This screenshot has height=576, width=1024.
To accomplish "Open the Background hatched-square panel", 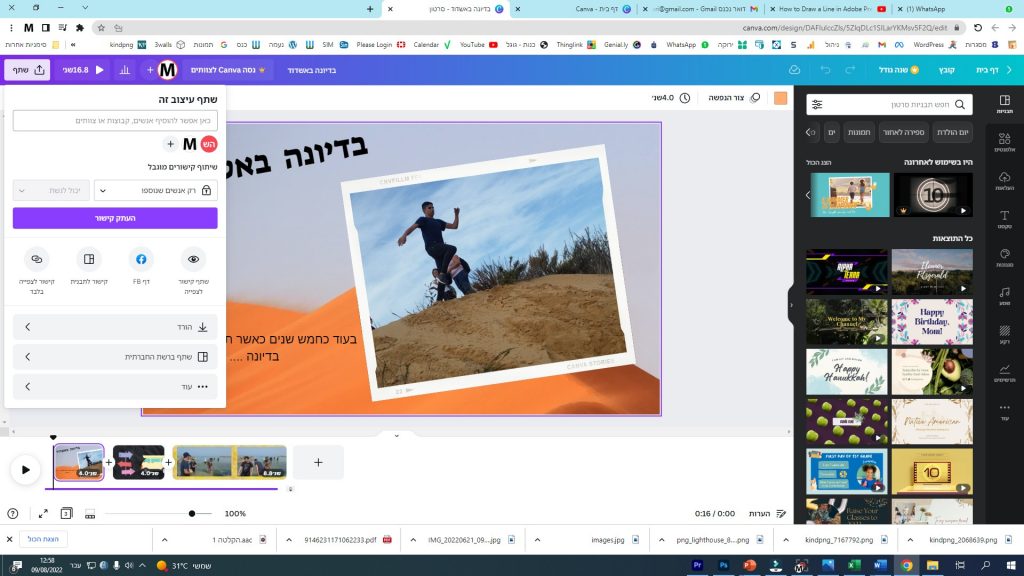I will click(1004, 334).
